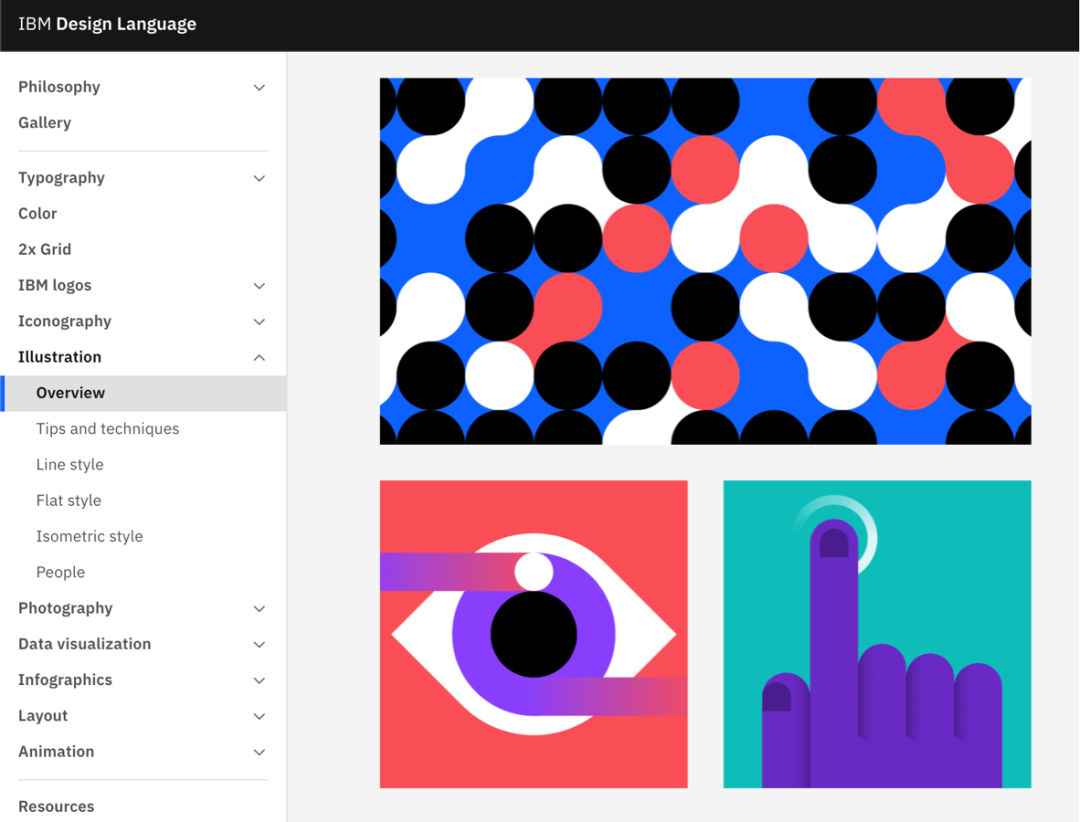
Task: Click the IBM Design Language header title
Action: click(x=107, y=24)
